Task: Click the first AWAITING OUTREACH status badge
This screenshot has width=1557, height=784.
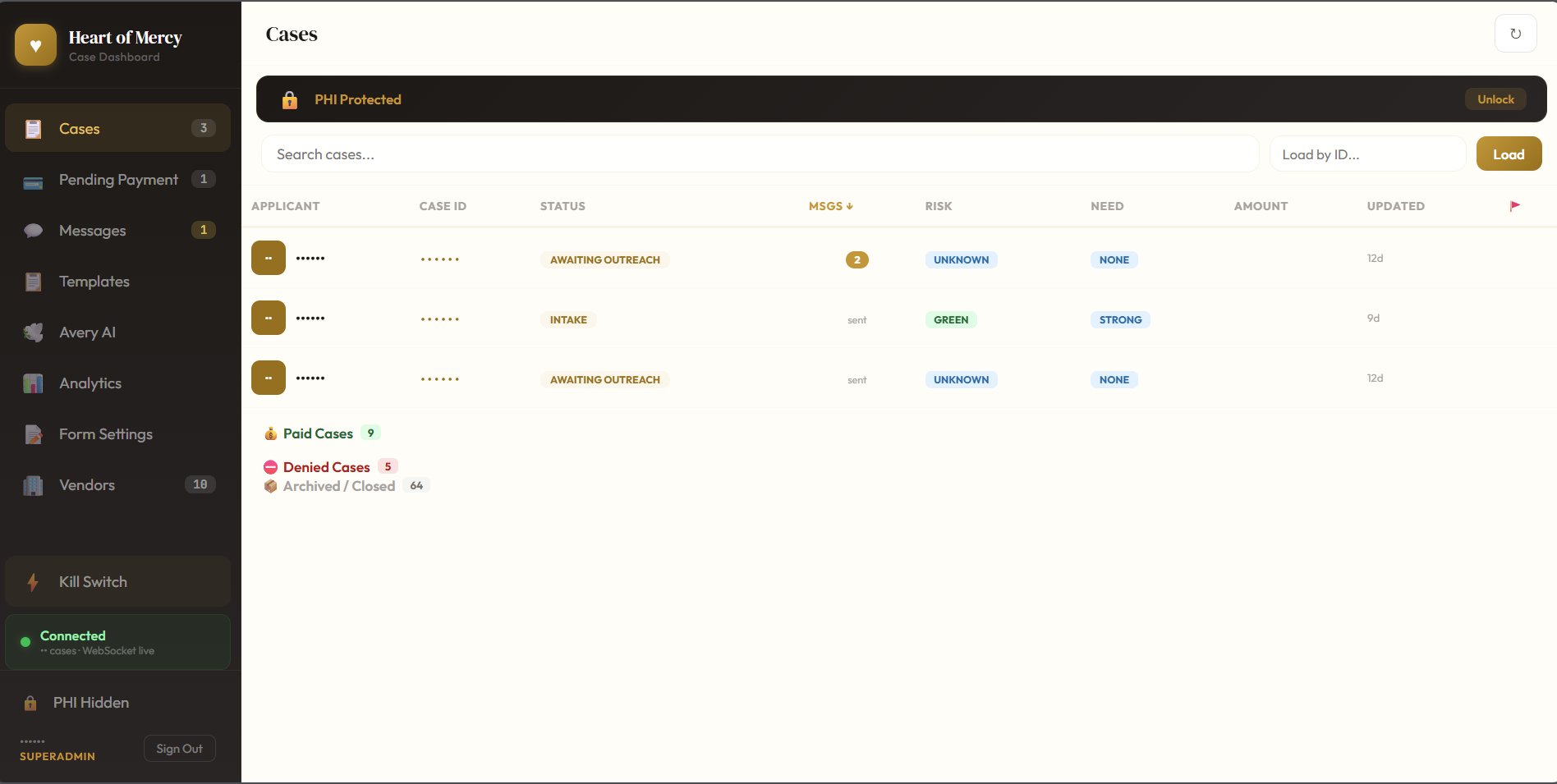Action: [x=604, y=260]
